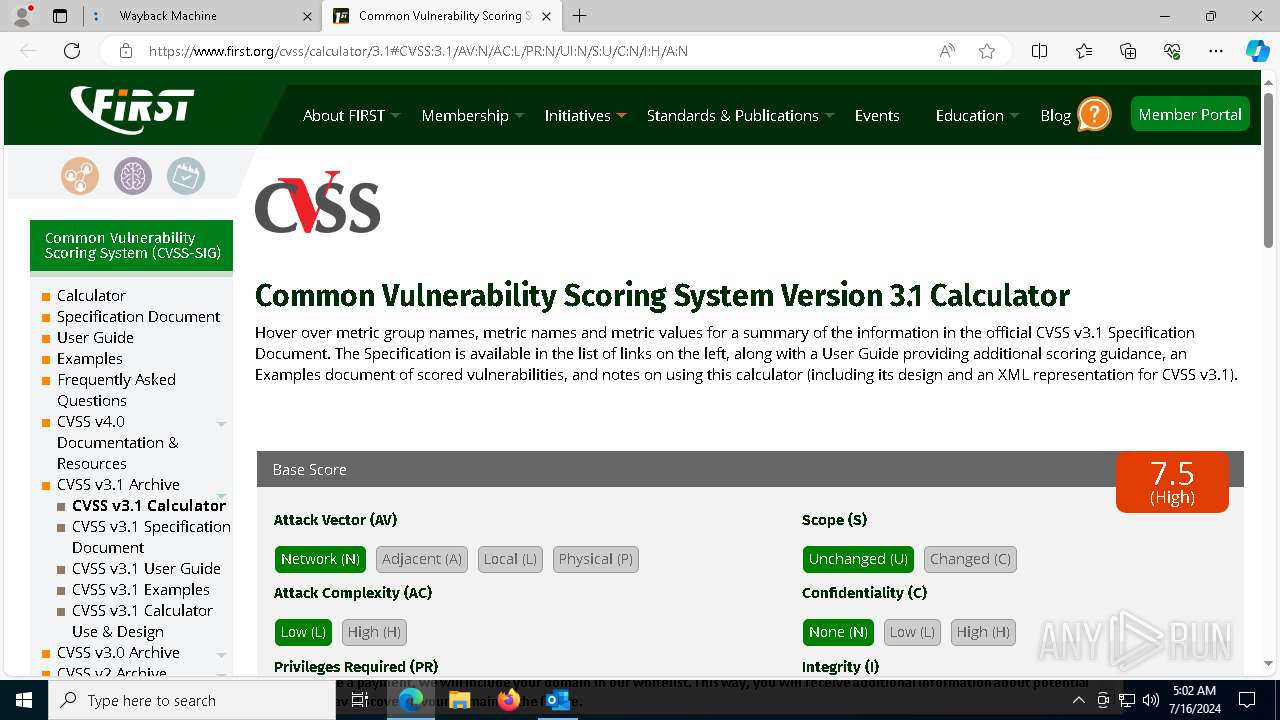Viewport: 1280px width, 720px height.
Task: Open Calculator sidebar link
Action: click(91, 295)
